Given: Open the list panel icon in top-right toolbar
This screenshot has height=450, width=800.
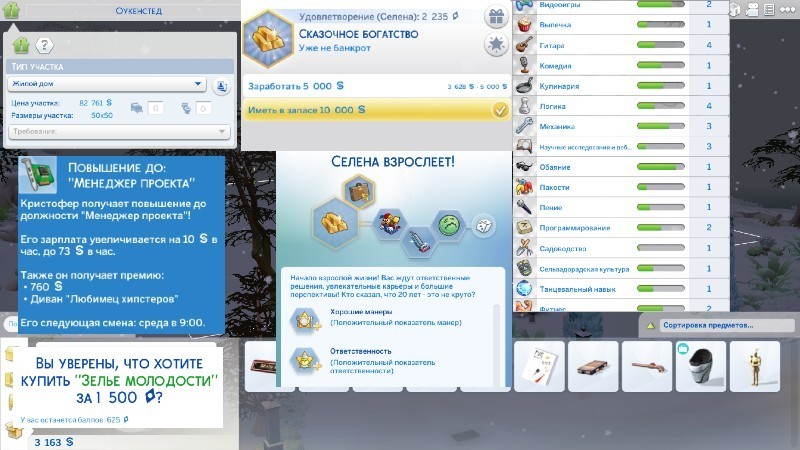Looking at the screenshot, I should point(769,10).
